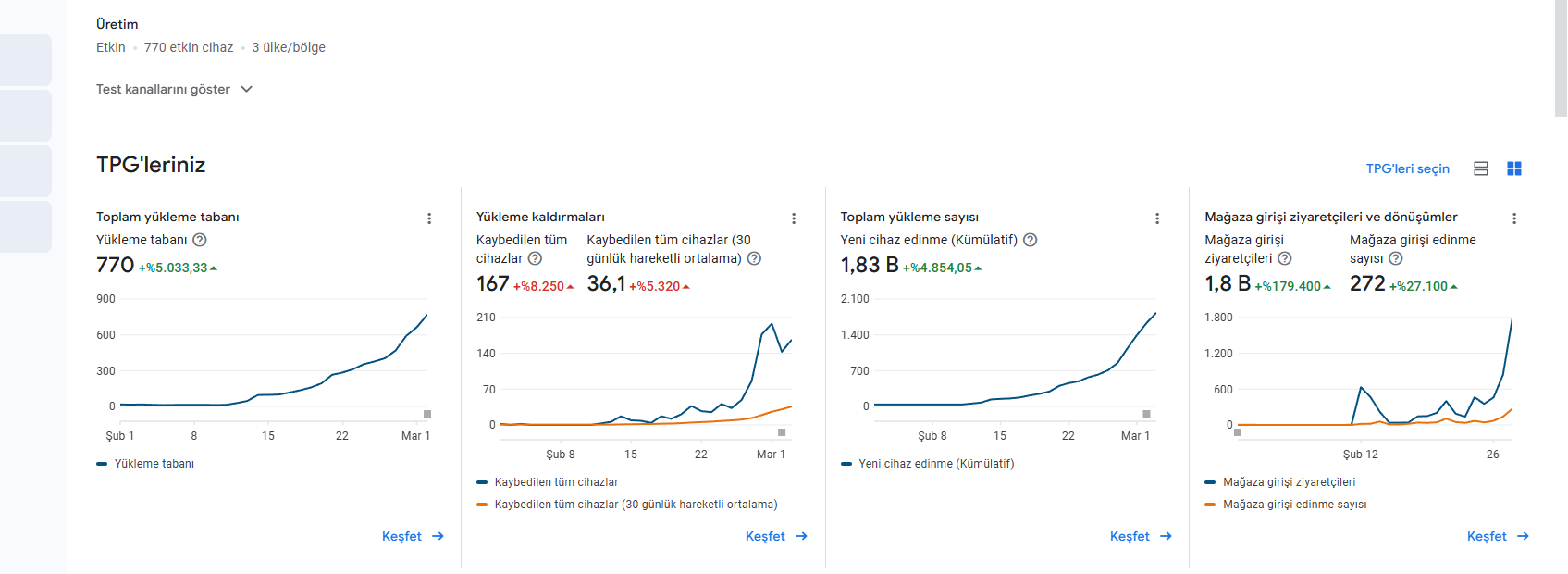1568x574 pixels.
Task: Show help for Mağaza girişi edinme sayısı
Action: (x=1396, y=258)
